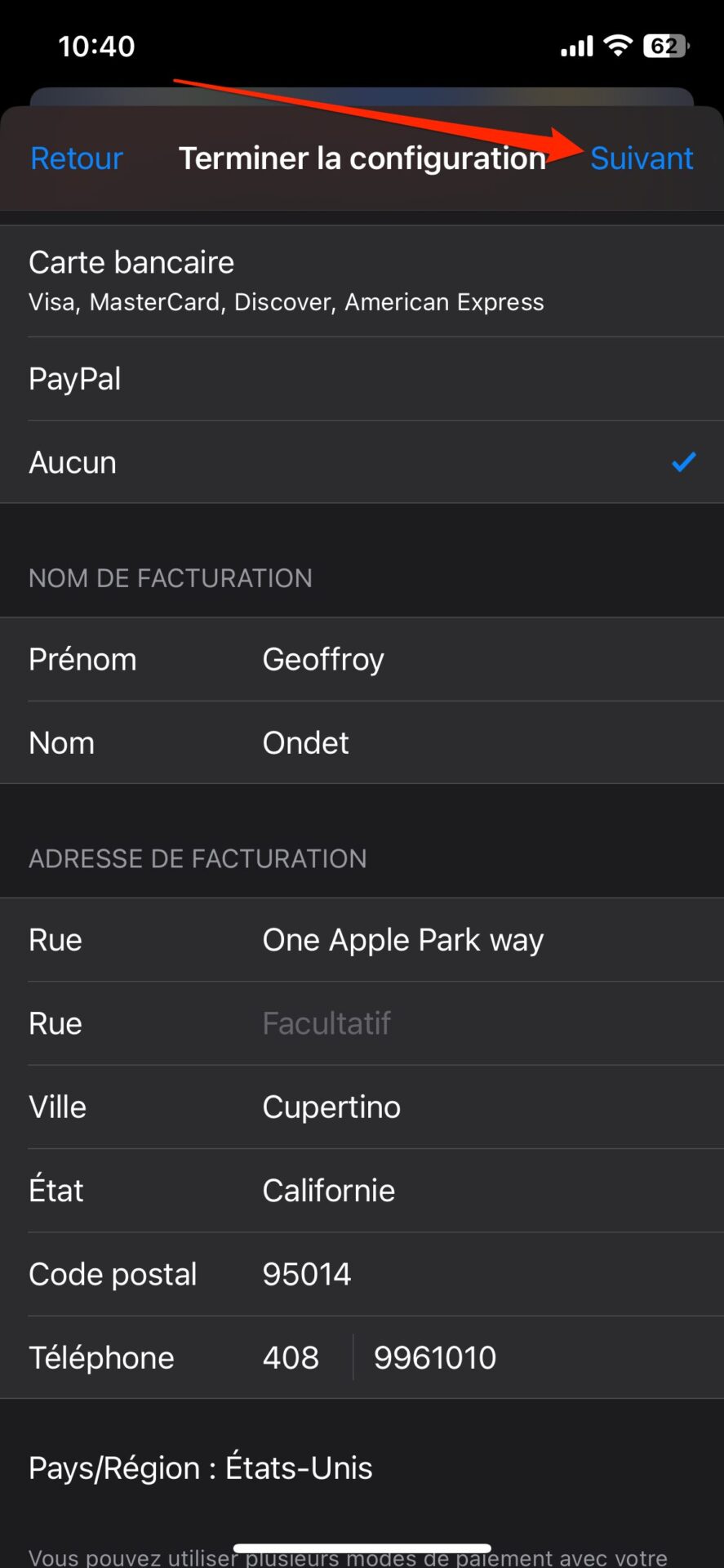Tap the blue checkmark beside Aucun
Screen dimensions: 724x1568
pos(683,462)
